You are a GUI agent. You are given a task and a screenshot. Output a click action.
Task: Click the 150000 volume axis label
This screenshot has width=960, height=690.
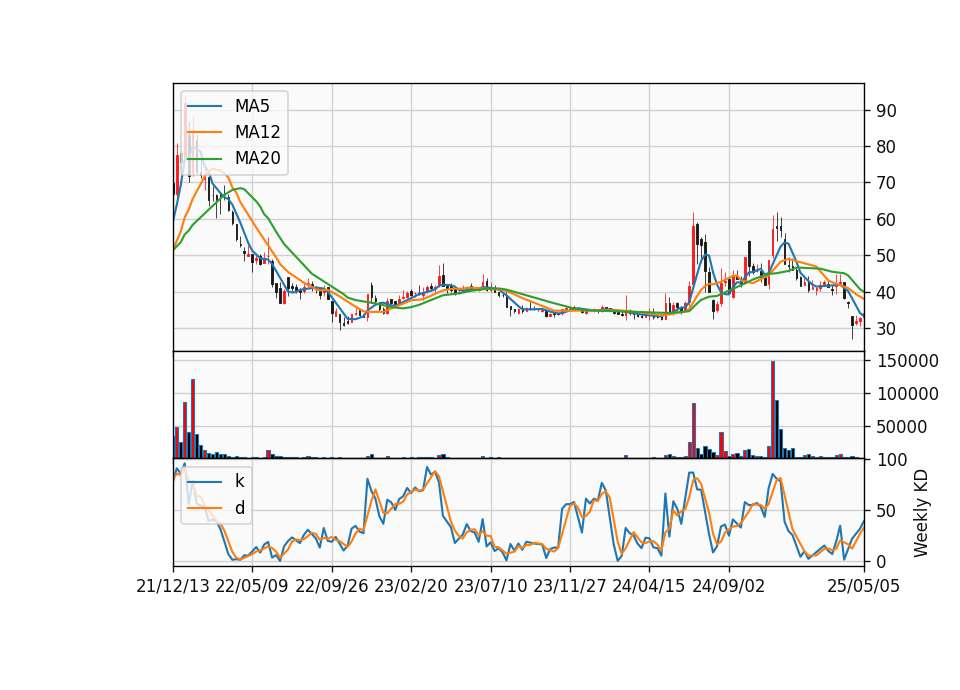coord(907,361)
